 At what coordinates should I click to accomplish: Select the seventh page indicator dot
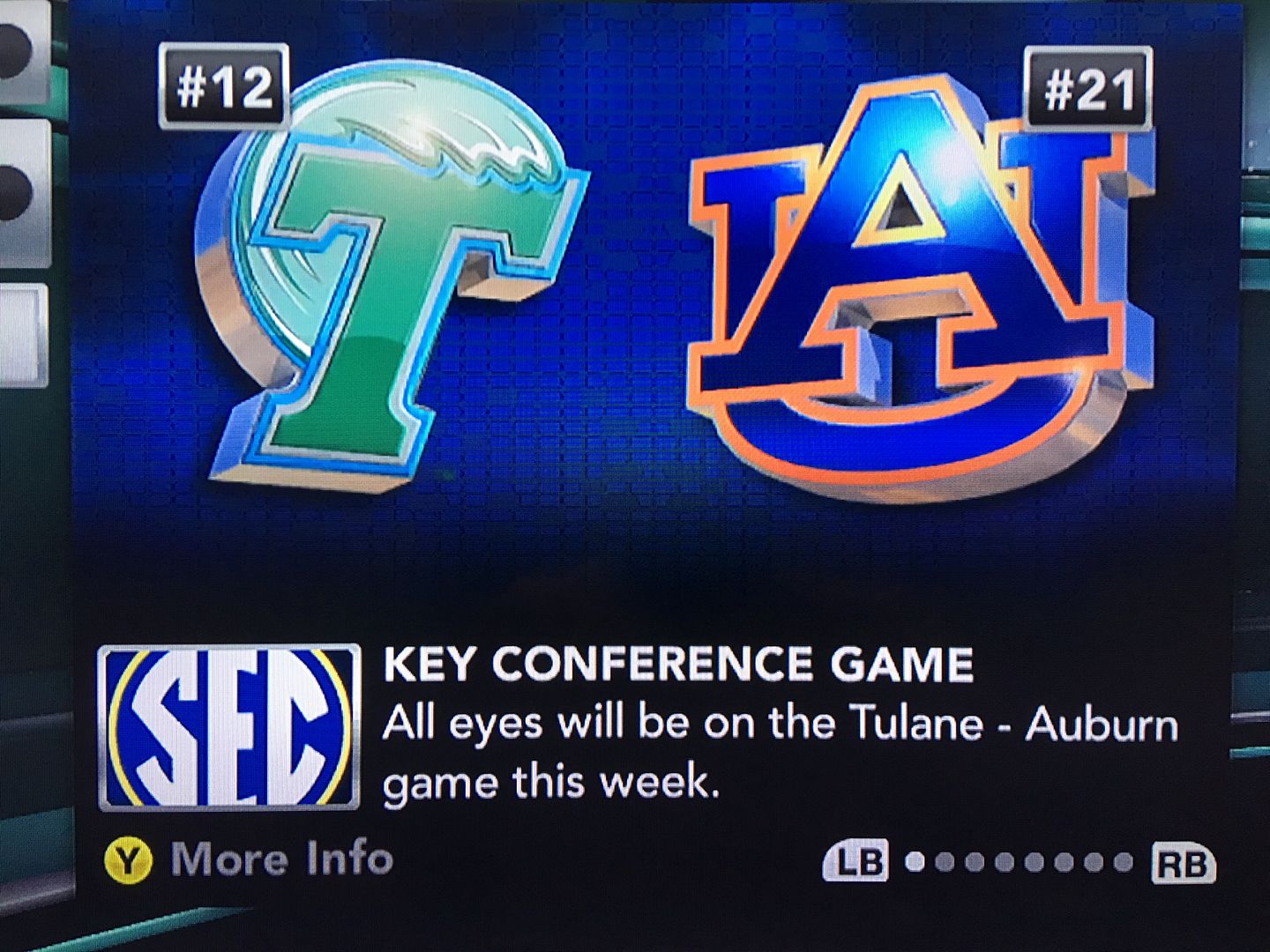tap(1094, 862)
